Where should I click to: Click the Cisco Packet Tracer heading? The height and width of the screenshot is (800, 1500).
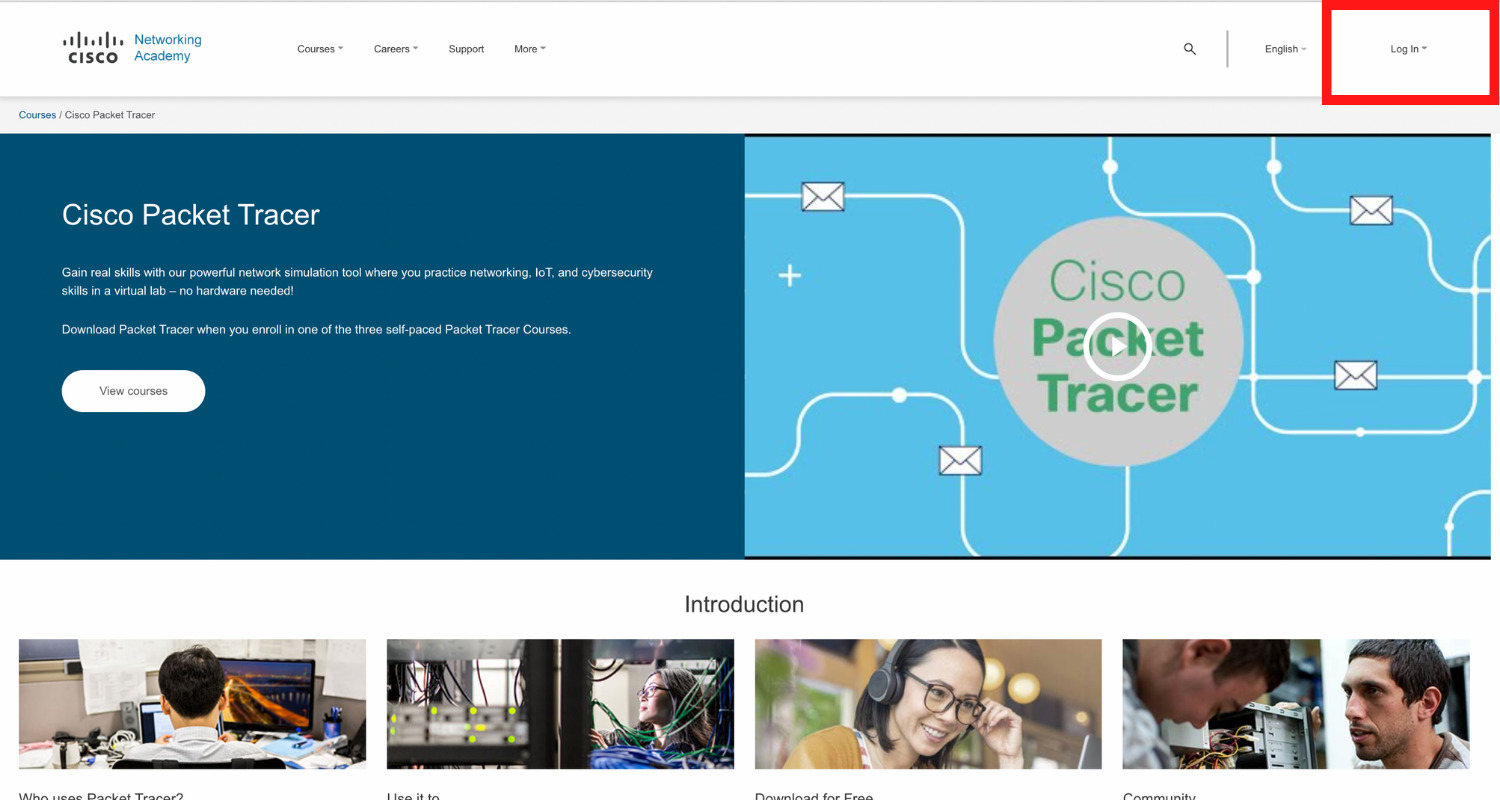pyautogui.click(x=191, y=215)
